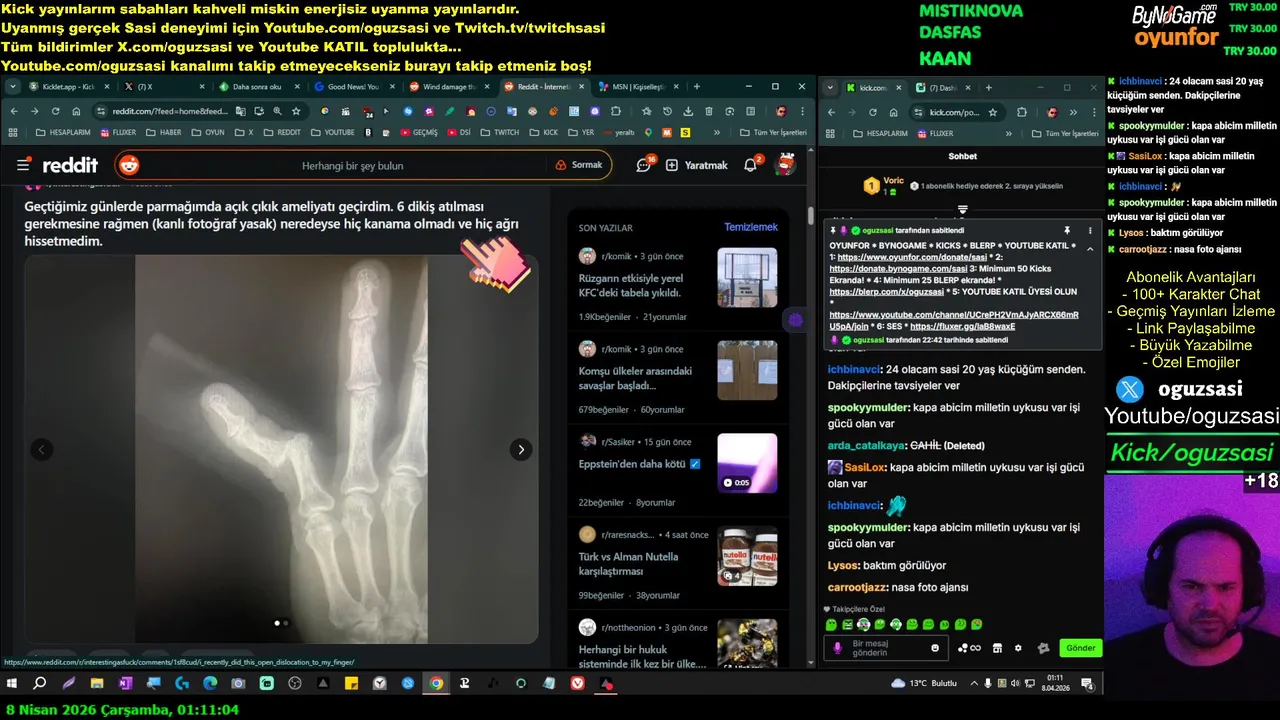Open the taskbar notification center icon
Screen dimensions: 1280x720
coord(1088,684)
